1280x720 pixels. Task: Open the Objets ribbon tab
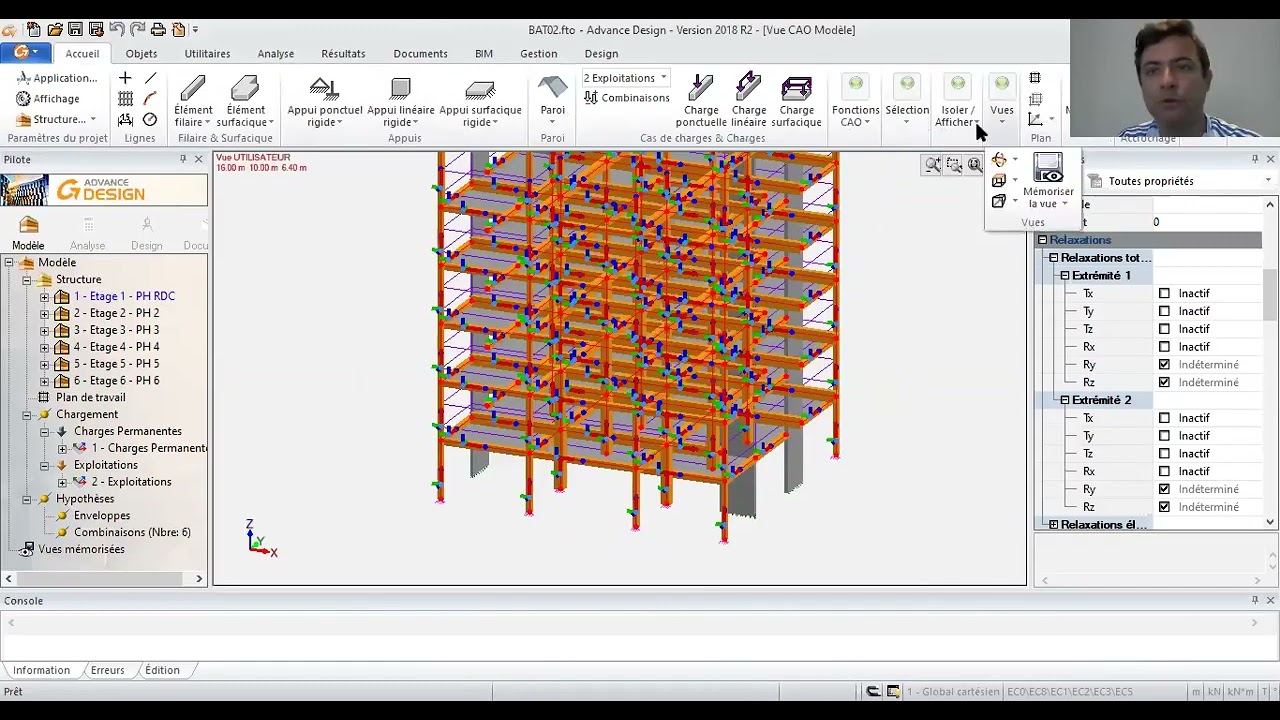[x=141, y=53]
